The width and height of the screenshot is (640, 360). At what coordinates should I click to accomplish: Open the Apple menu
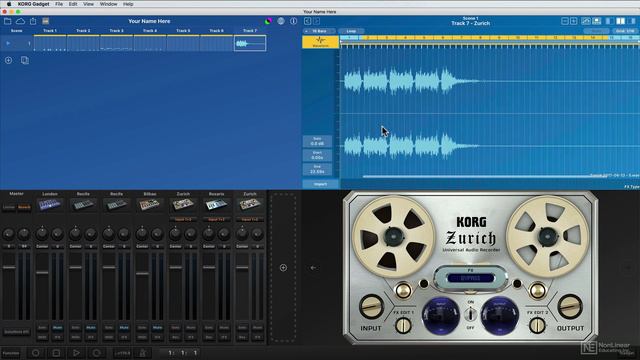point(9,4)
